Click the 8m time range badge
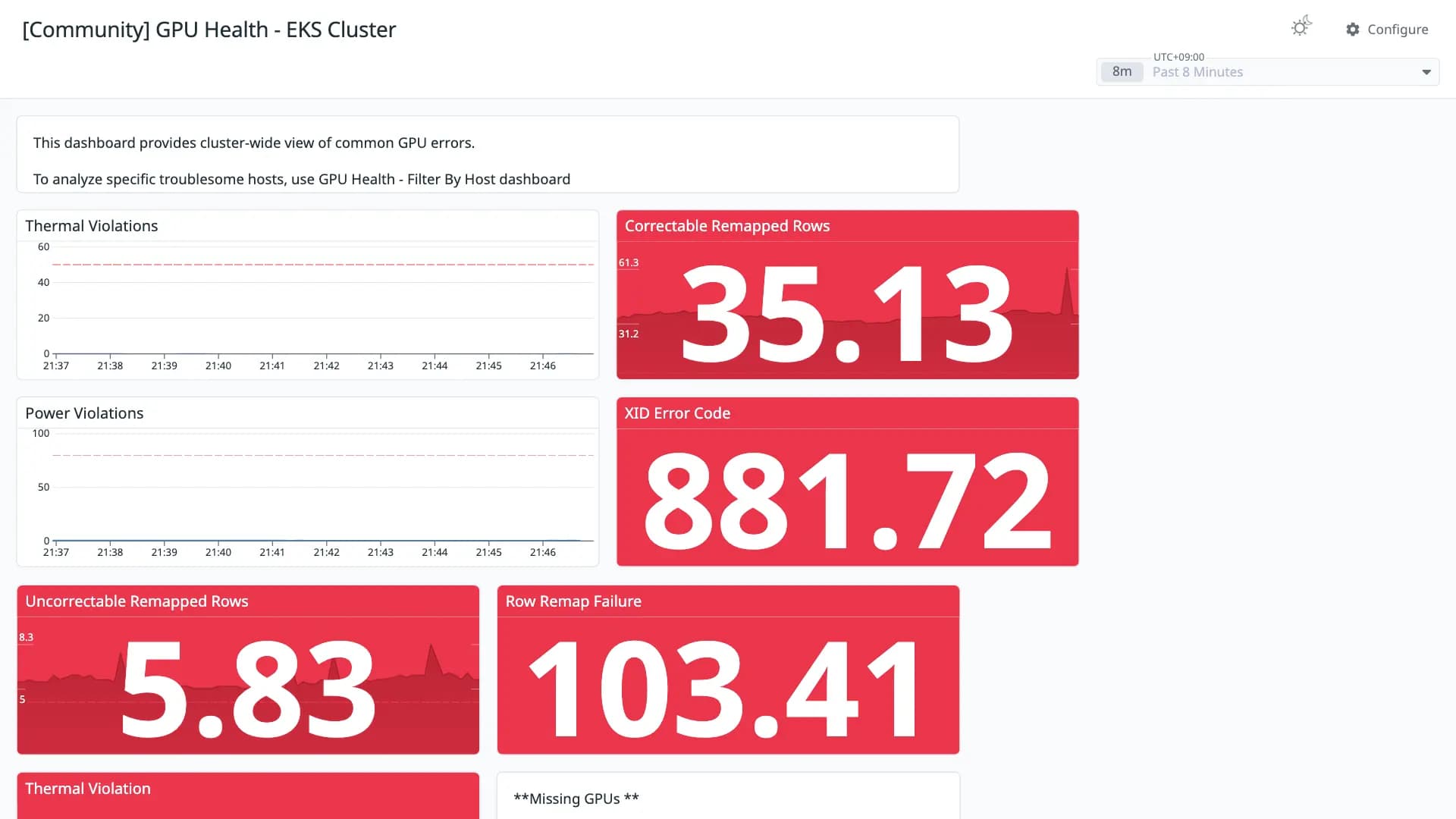This screenshot has width=1456, height=819. click(x=1122, y=71)
